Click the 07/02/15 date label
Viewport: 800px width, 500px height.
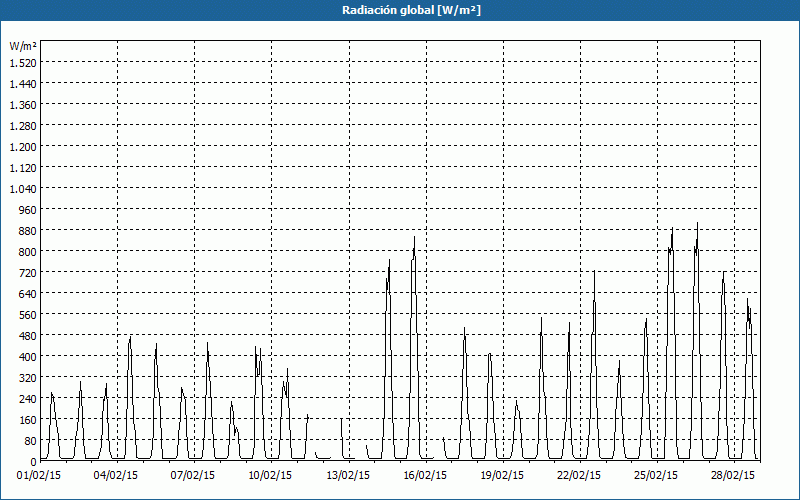(193, 476)
